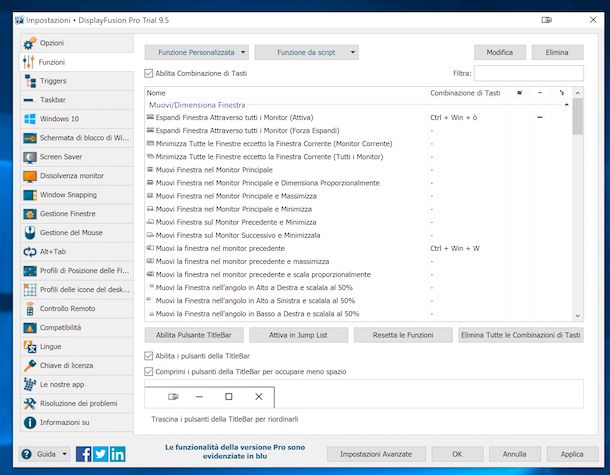Click Elimina Tutte le Combinazioni di Tasti

(x=521, y=335)
